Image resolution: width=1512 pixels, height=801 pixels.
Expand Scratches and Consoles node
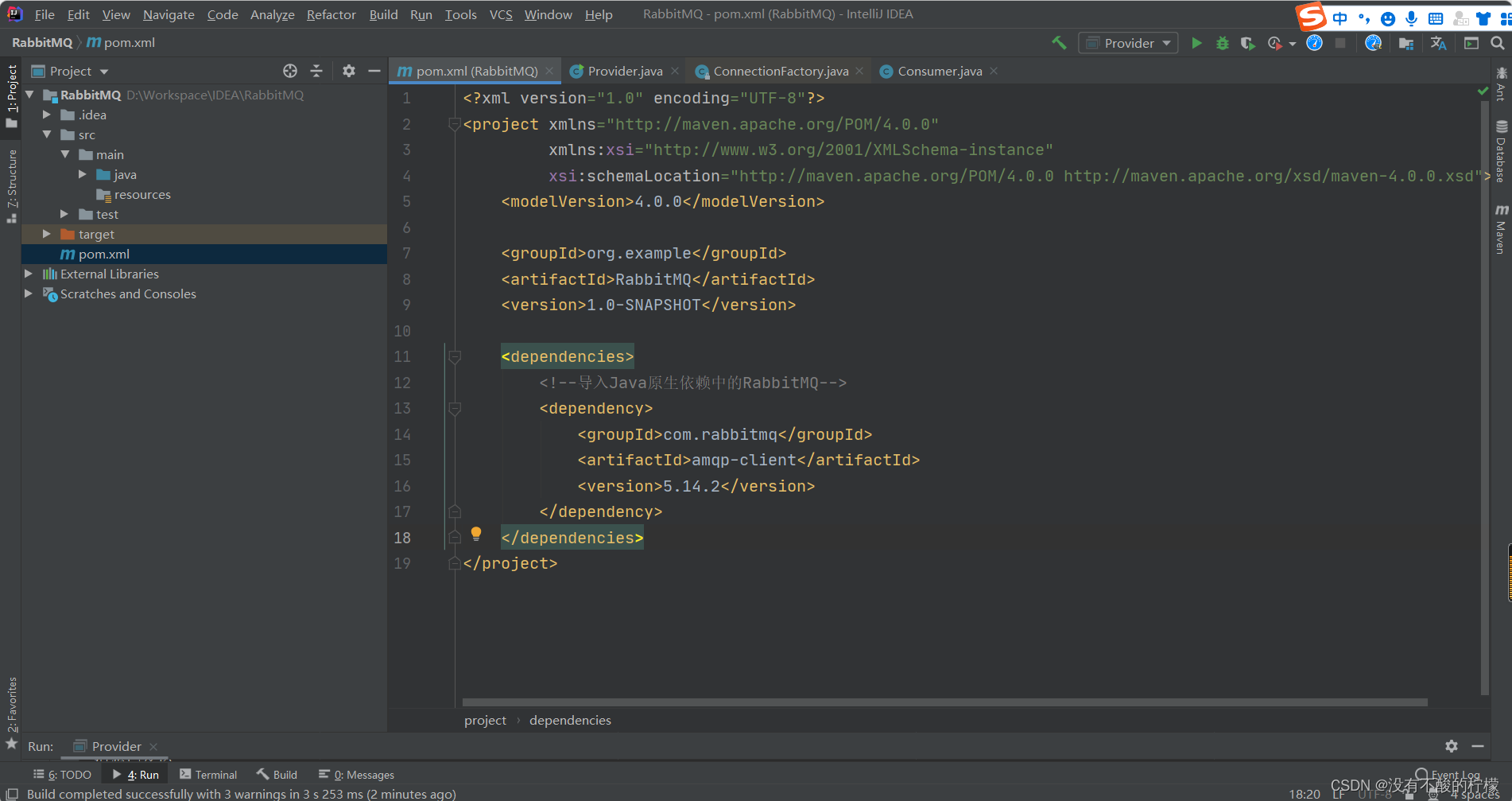pyautogui.click(x=29, y=294)
